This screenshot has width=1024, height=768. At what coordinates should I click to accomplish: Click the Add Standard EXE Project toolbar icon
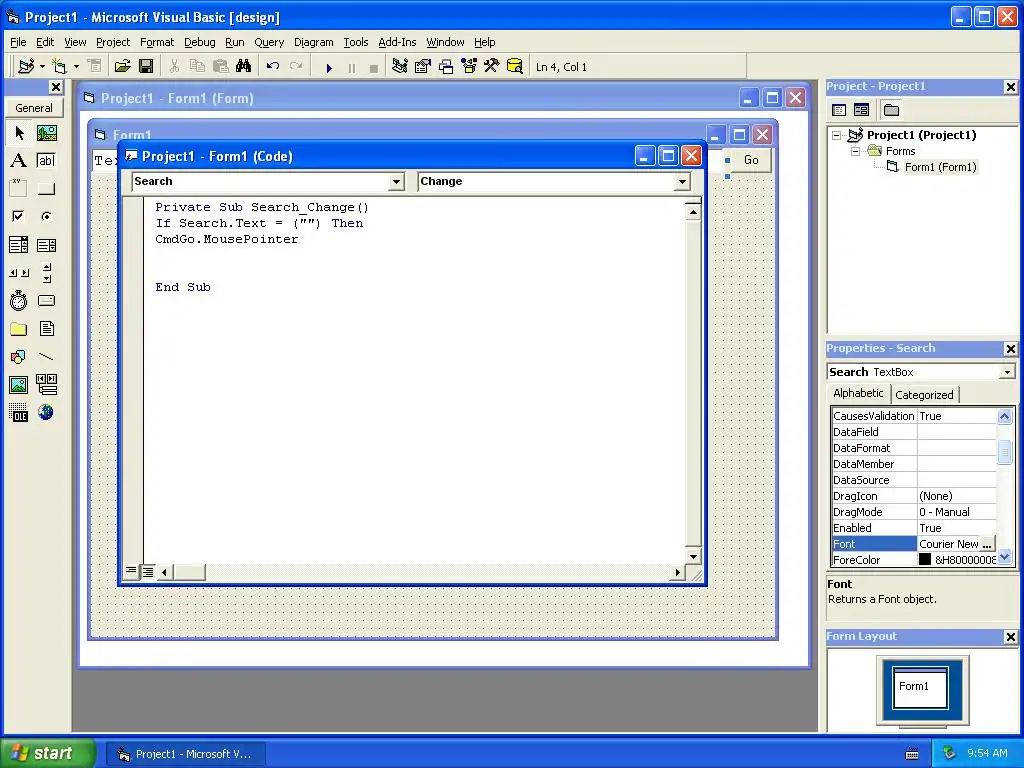point(26,66)
